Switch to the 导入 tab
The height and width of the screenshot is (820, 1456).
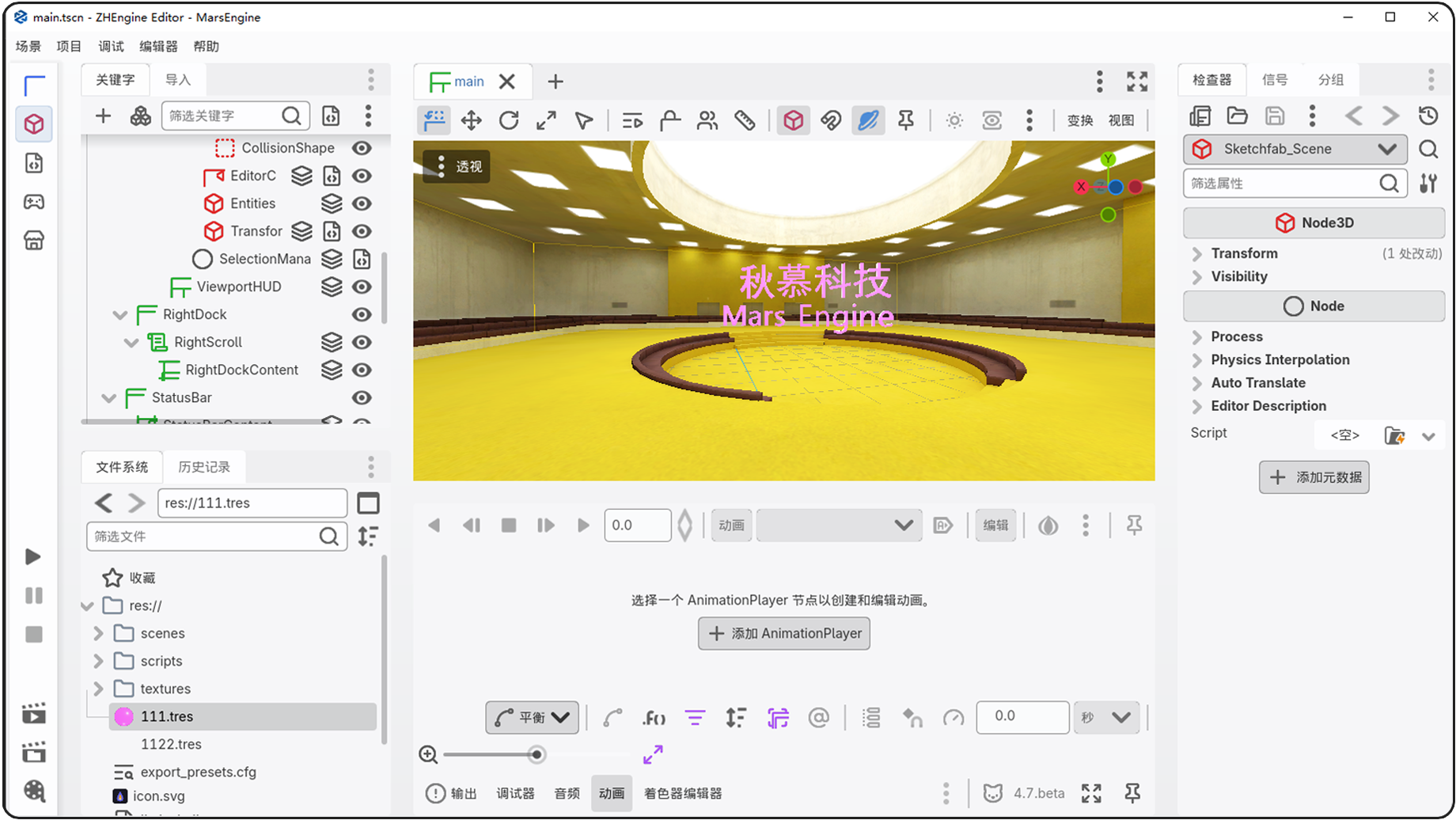(x=178, y=80)
